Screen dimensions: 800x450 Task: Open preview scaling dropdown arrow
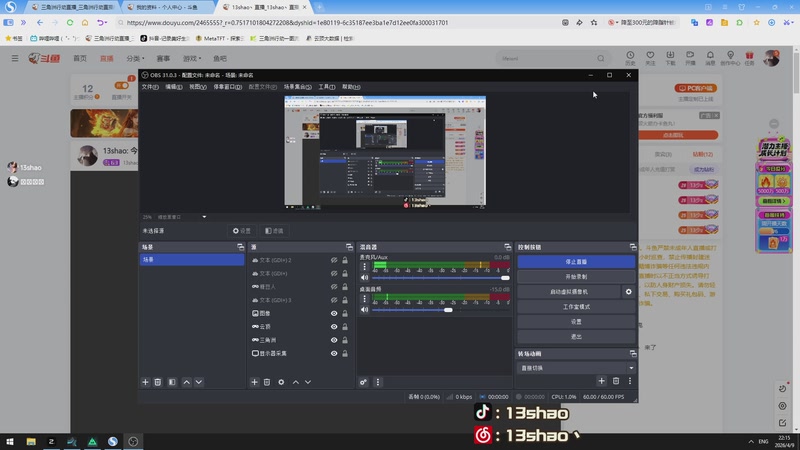click(x=204, y=217)
